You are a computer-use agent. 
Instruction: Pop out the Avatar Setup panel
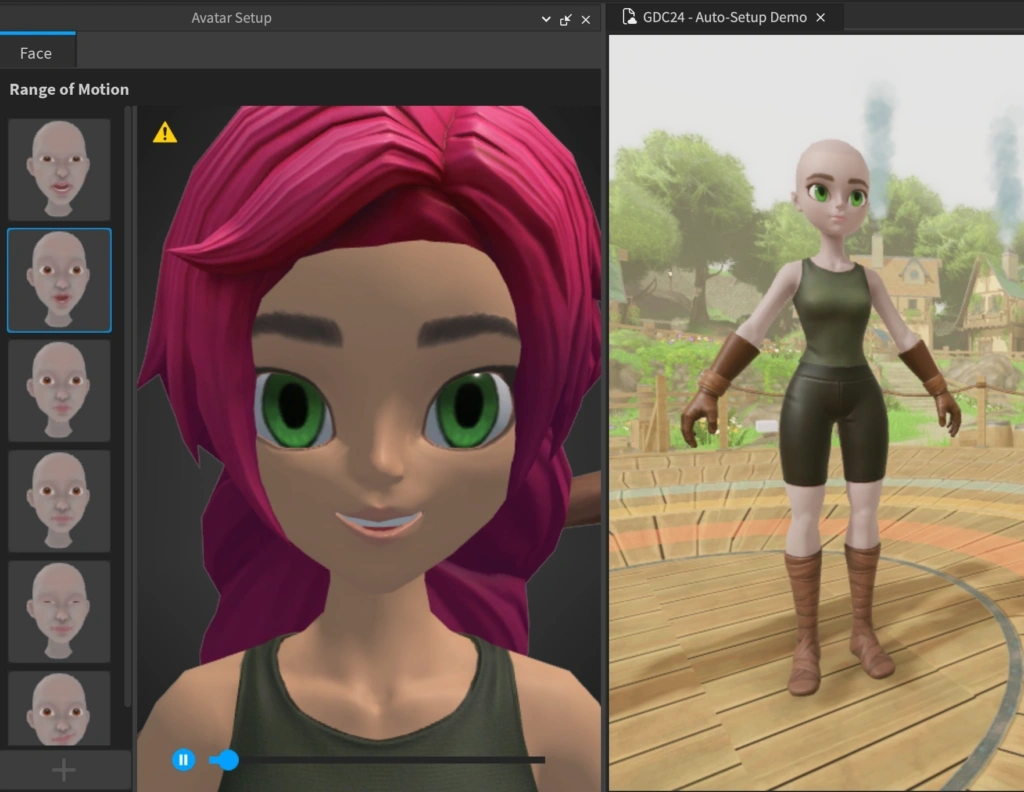[x=566, y=19]
